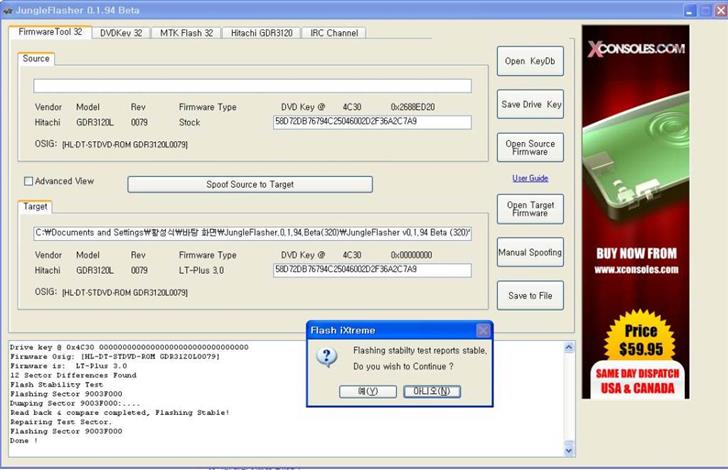Image resolution: width=728 pixels, height=470 pixels.
Task: Click the Source DVD Key field
Action: pyautogui.click(x=372, y=122)
